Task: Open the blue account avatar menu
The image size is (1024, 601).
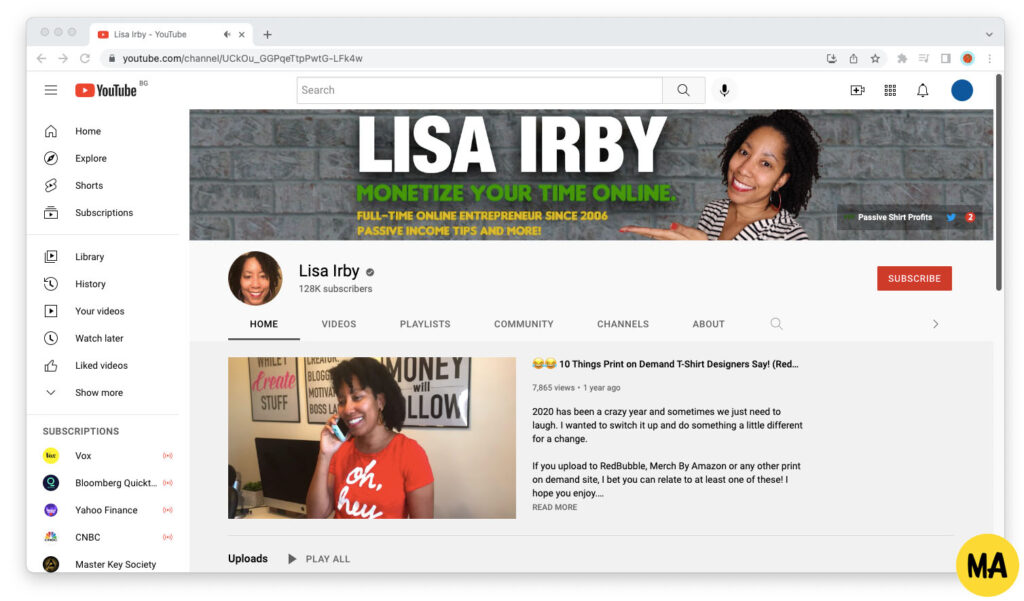Action: [961, 90]
